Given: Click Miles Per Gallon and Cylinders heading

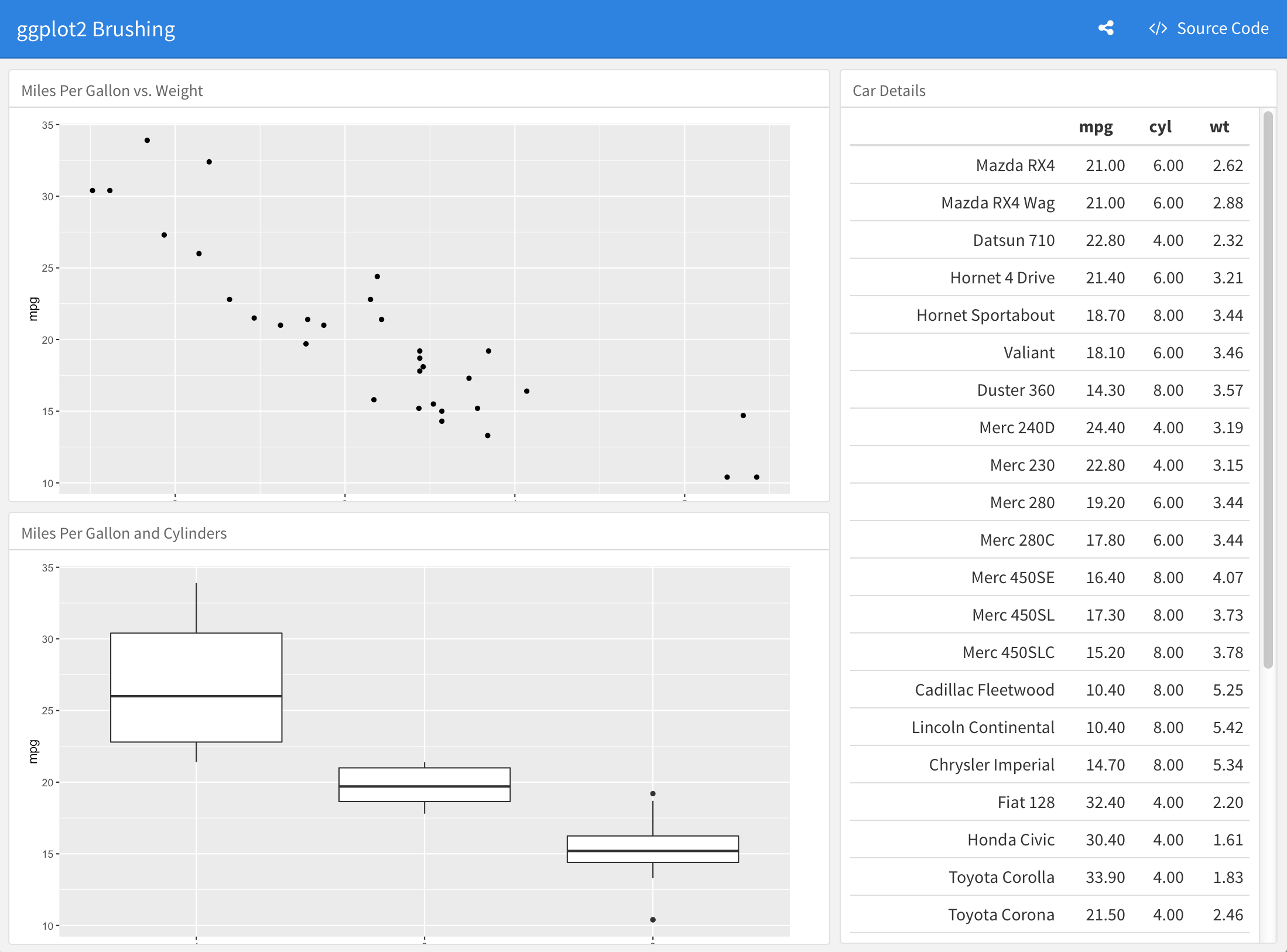Looking at the screenshot, I should [x=124, y=533].
